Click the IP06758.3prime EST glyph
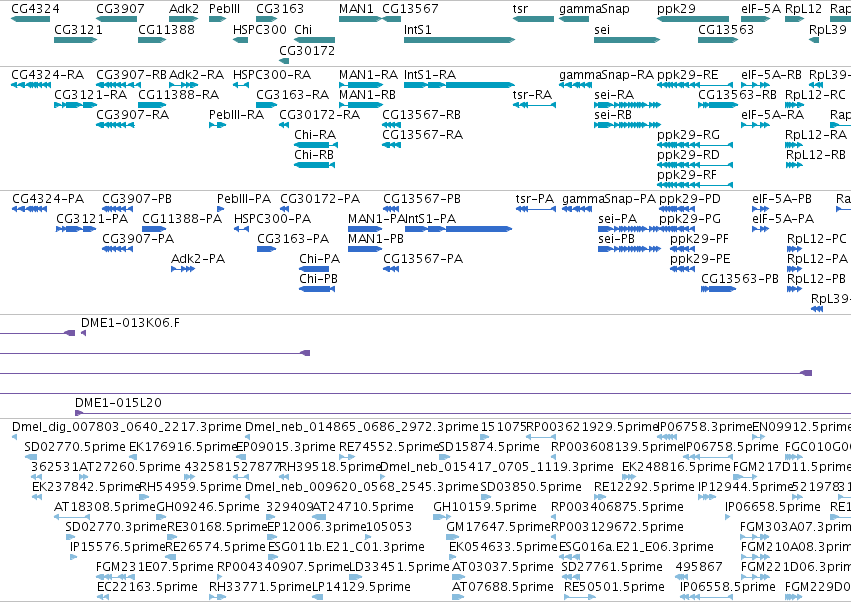The width and height of the screenshot is (851, 602). 667,437
